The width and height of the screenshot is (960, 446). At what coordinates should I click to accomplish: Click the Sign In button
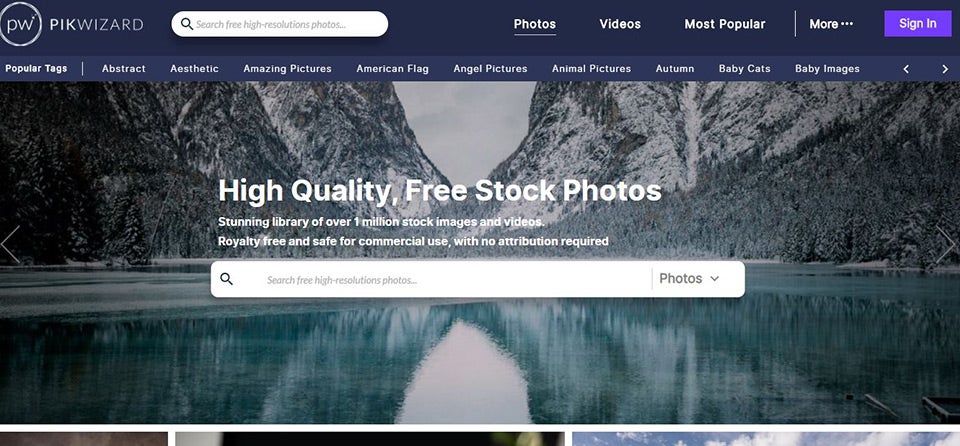click(x=917, y=23)
